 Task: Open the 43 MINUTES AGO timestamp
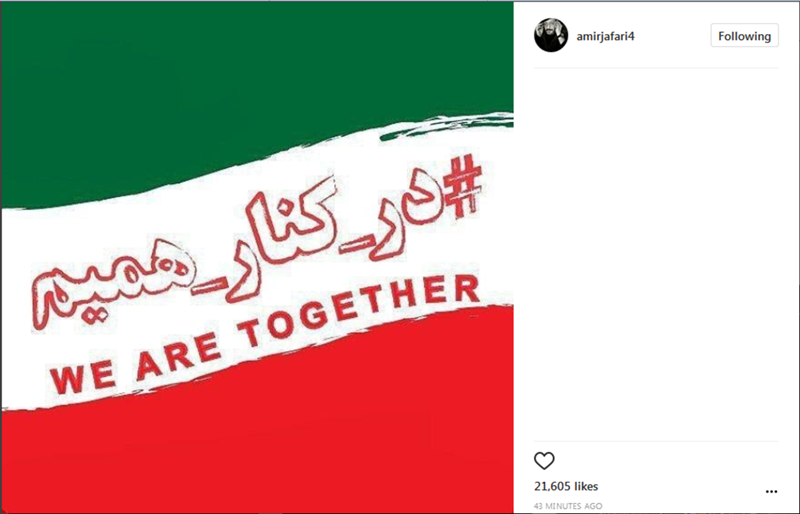(568, 506)
